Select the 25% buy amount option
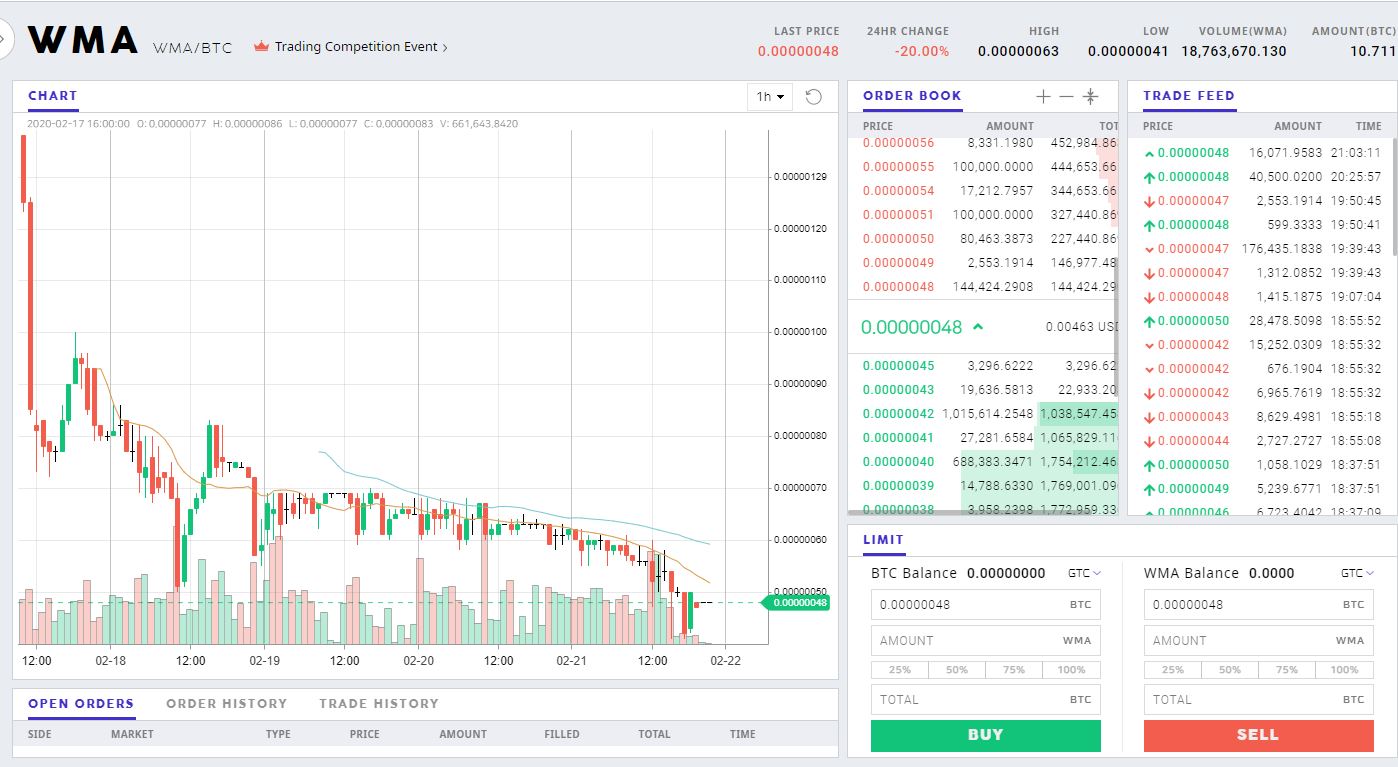Image resolution: width=1398 pixels, height=767 pixels. 899,669
